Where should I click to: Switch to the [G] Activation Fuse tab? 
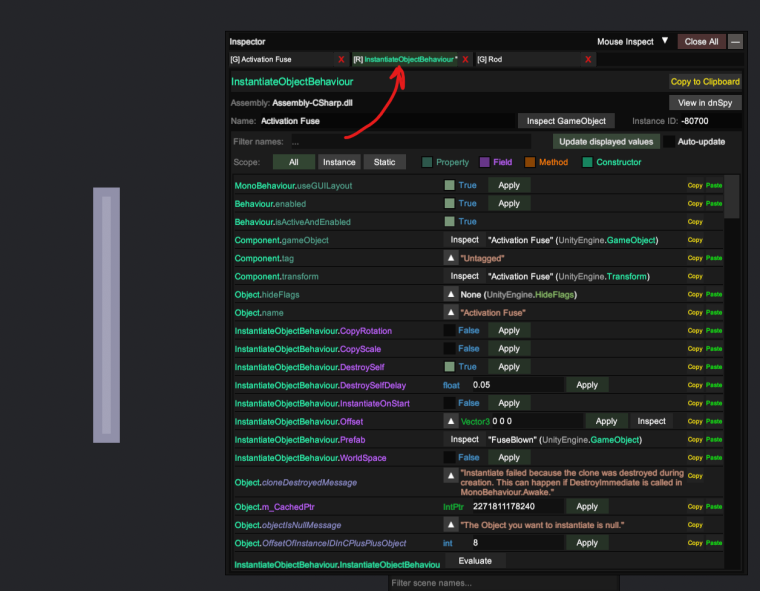pos(282,60)
